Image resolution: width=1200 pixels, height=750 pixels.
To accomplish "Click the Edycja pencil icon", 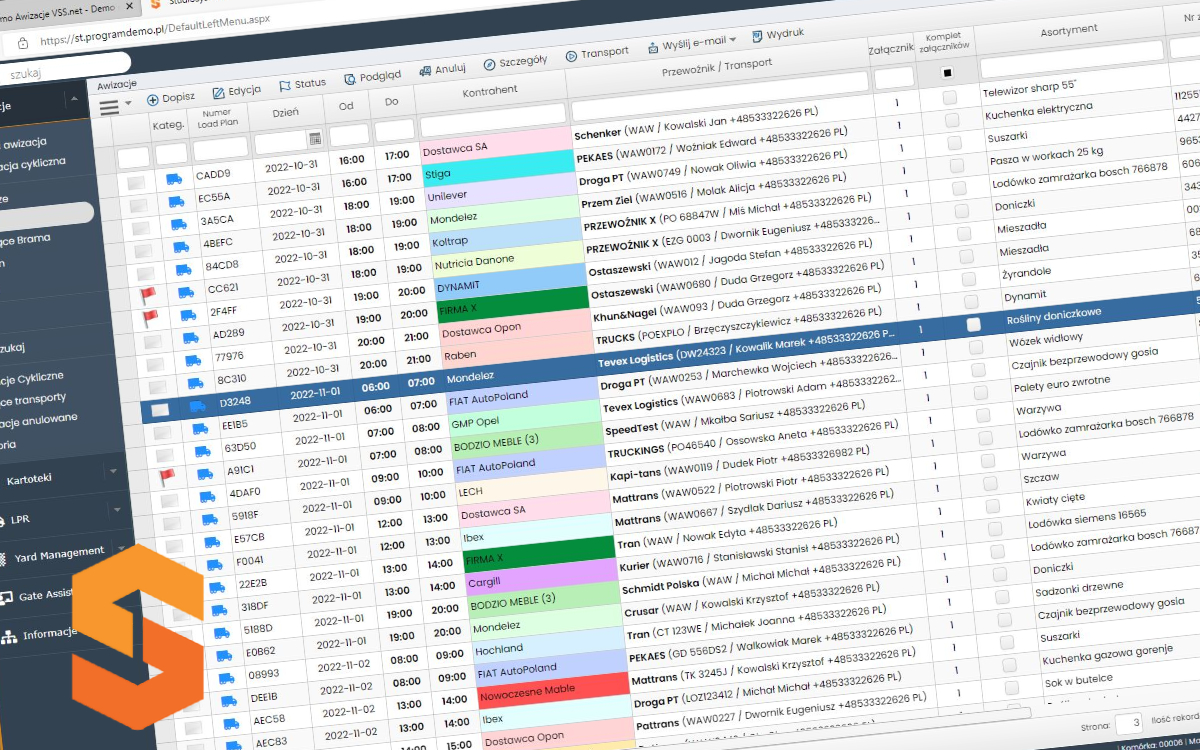I will coord(218,92).
